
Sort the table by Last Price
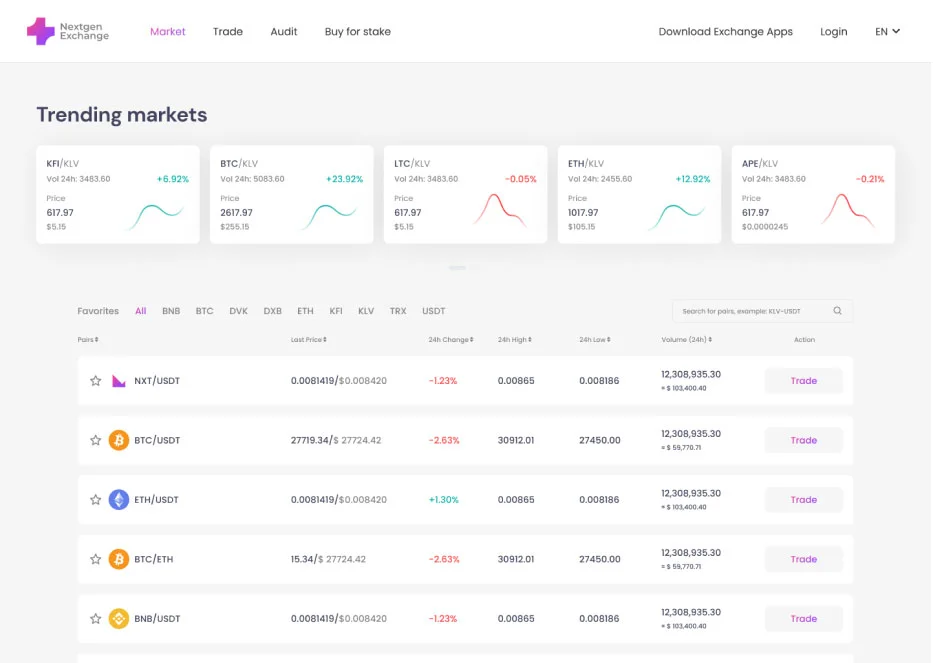click(x=308, y=340)
